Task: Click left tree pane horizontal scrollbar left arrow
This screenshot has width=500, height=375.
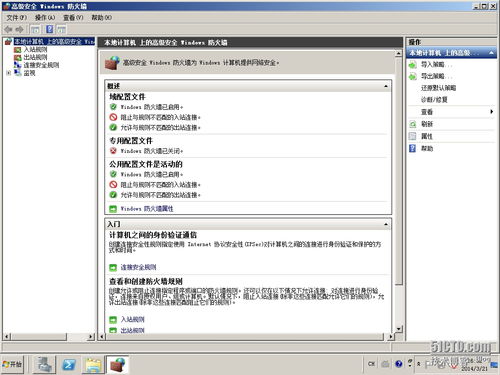Action: pos(7,337)
